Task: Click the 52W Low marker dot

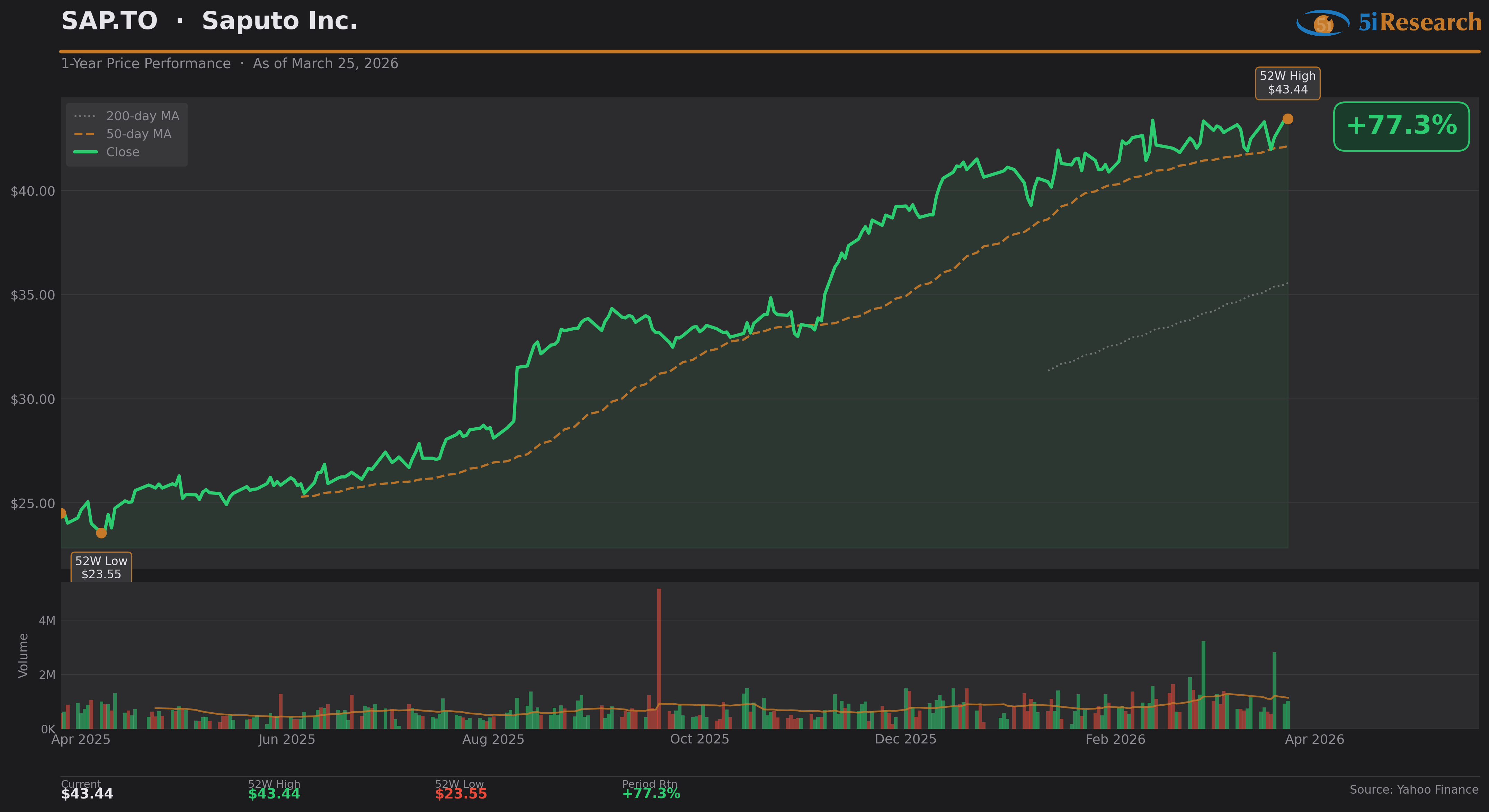Action: tap(101, 533)
